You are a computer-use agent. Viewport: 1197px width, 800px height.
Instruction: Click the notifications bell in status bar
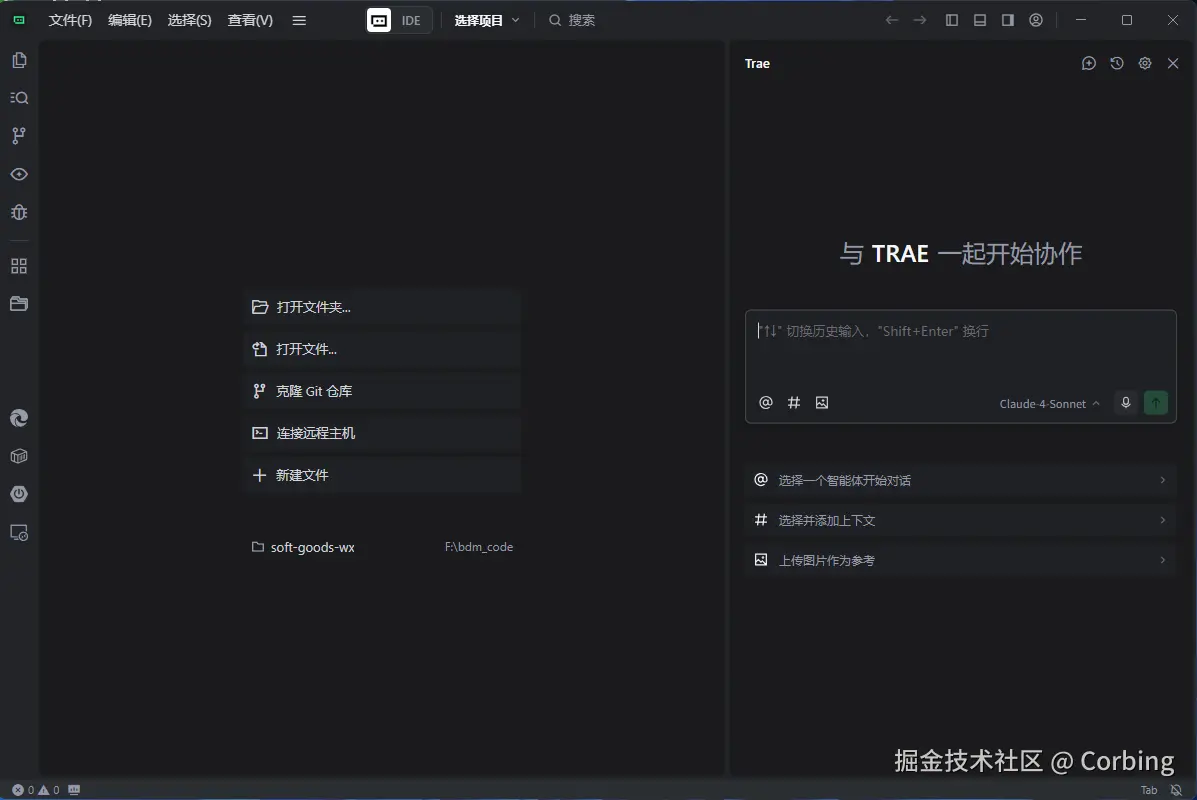pyautogui.click(x=1176, y=791)
